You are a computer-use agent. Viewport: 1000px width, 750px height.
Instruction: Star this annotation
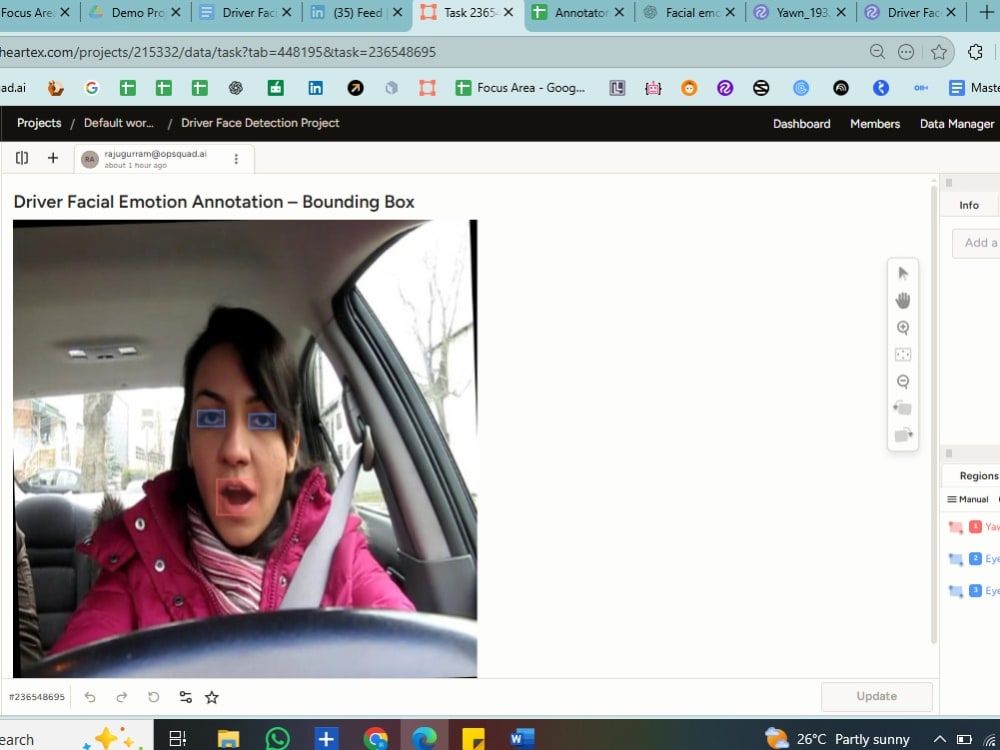[x=212, y=697]
